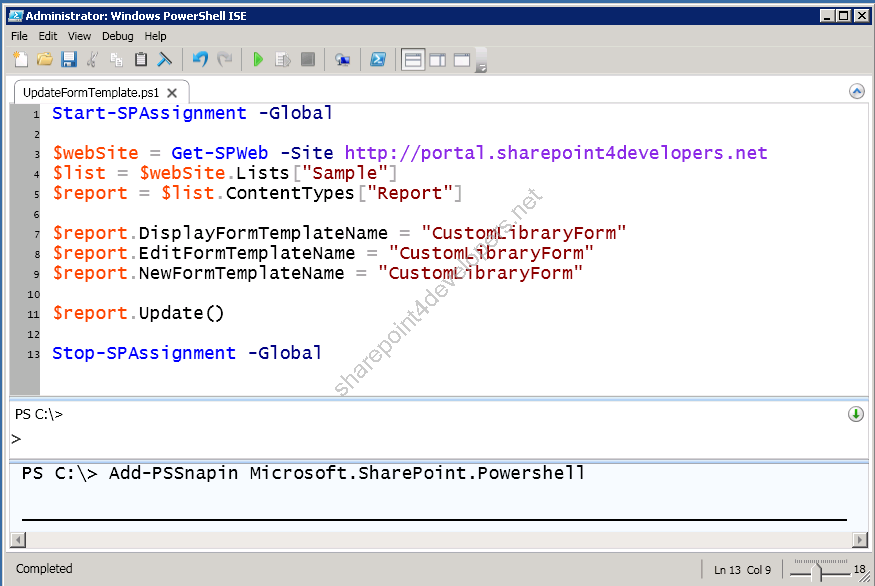
Task: Open the Edit menu
Action: tap(48, 36)
